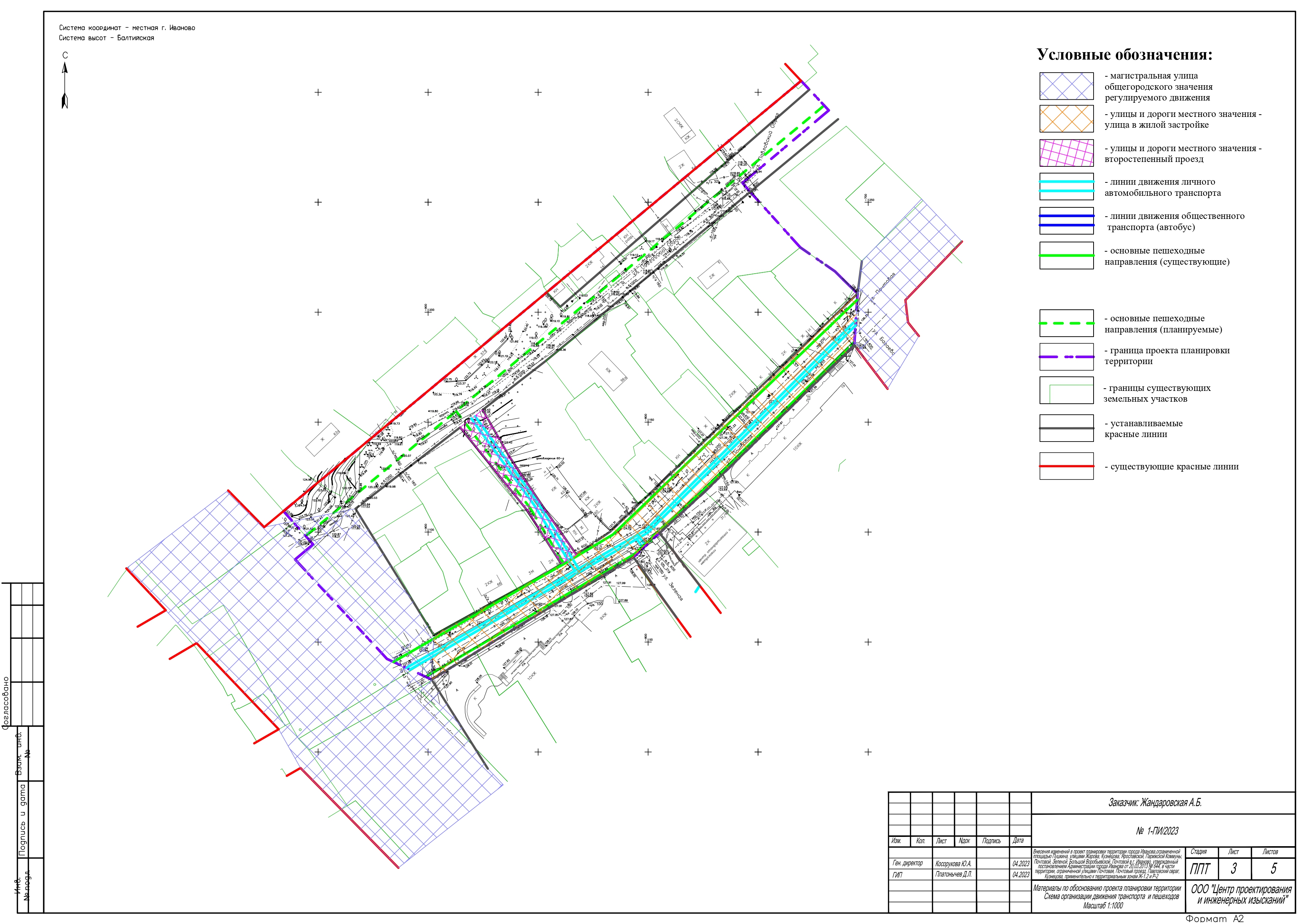Click the vertical "Подпись и дата" label
The image size is (1307, 924).
23,820
